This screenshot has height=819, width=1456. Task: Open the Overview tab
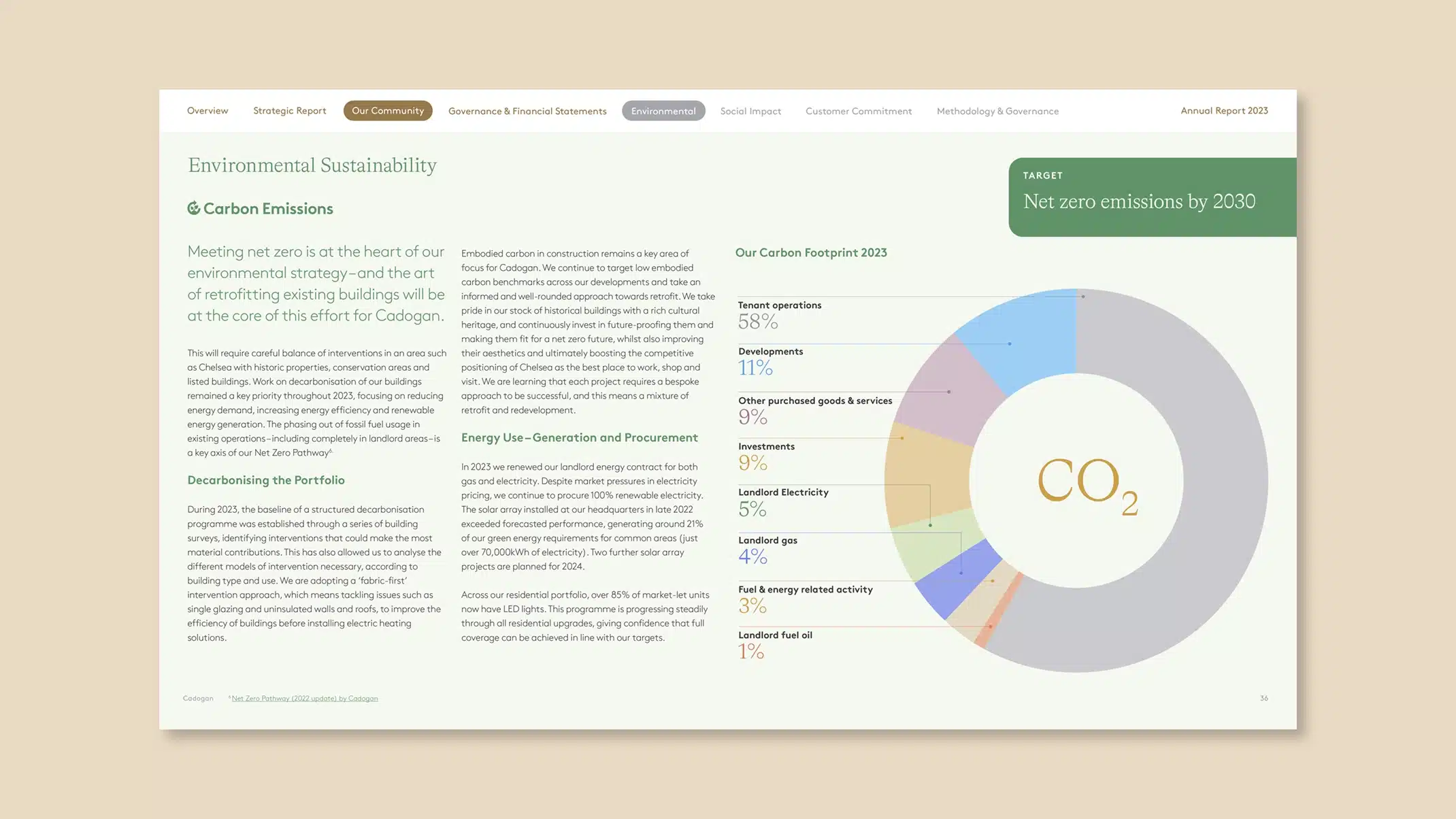208,111
